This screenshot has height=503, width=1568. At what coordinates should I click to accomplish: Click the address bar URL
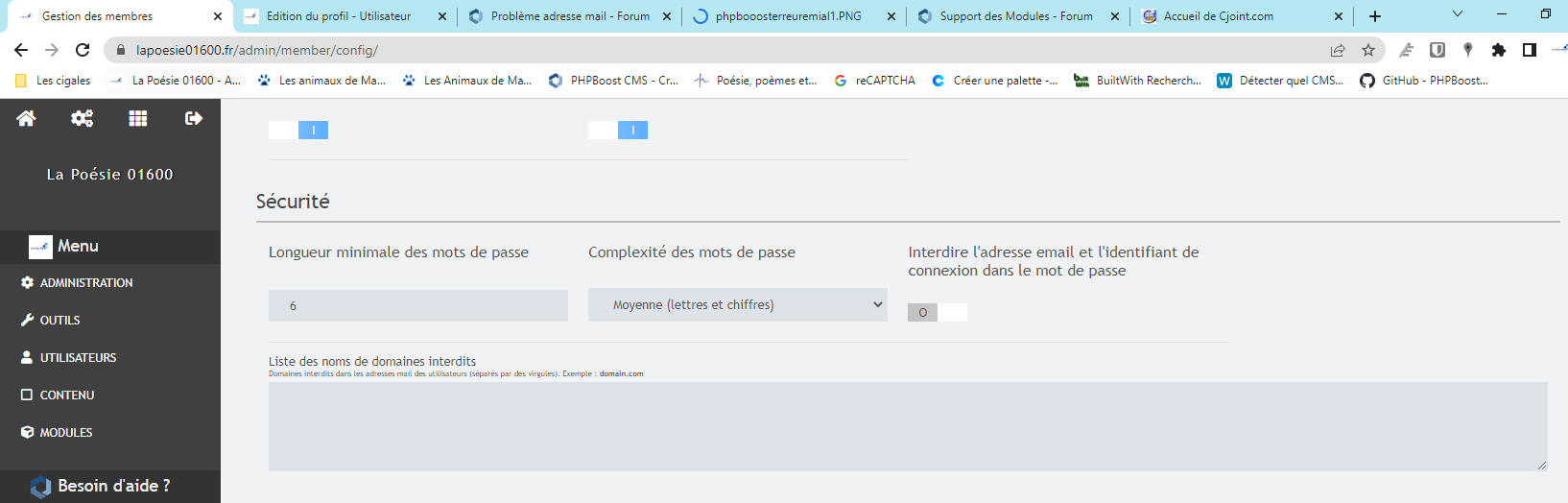(257, 50)
